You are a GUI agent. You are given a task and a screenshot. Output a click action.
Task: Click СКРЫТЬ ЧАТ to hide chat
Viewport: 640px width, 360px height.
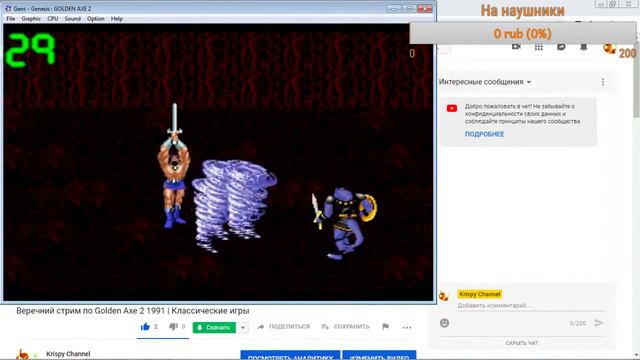tap(522, 343)
